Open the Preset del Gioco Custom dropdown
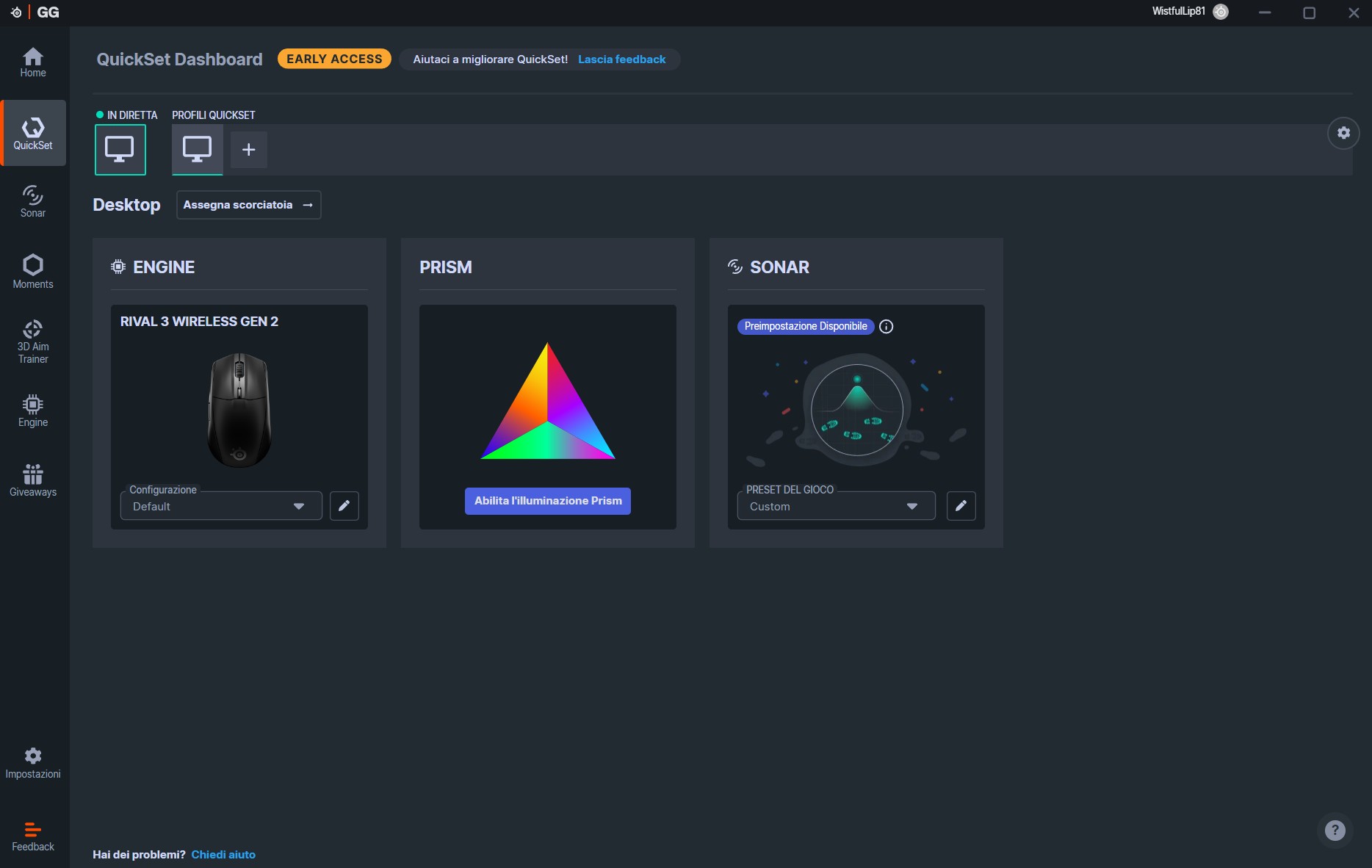Screen dimensions: 1372x868 coord(837,506)
